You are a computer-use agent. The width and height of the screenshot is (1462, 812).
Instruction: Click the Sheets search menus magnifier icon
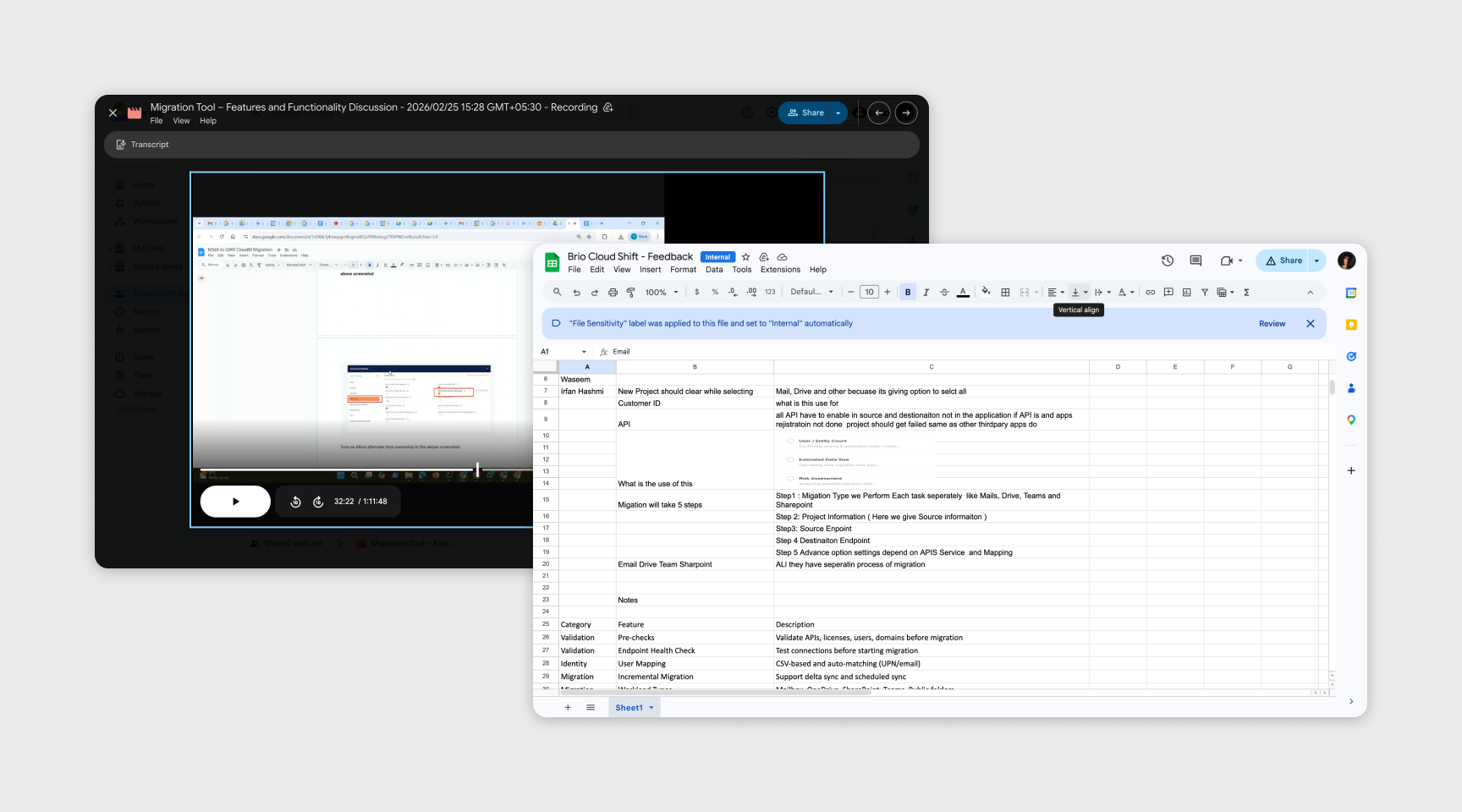tap(557, 292)
